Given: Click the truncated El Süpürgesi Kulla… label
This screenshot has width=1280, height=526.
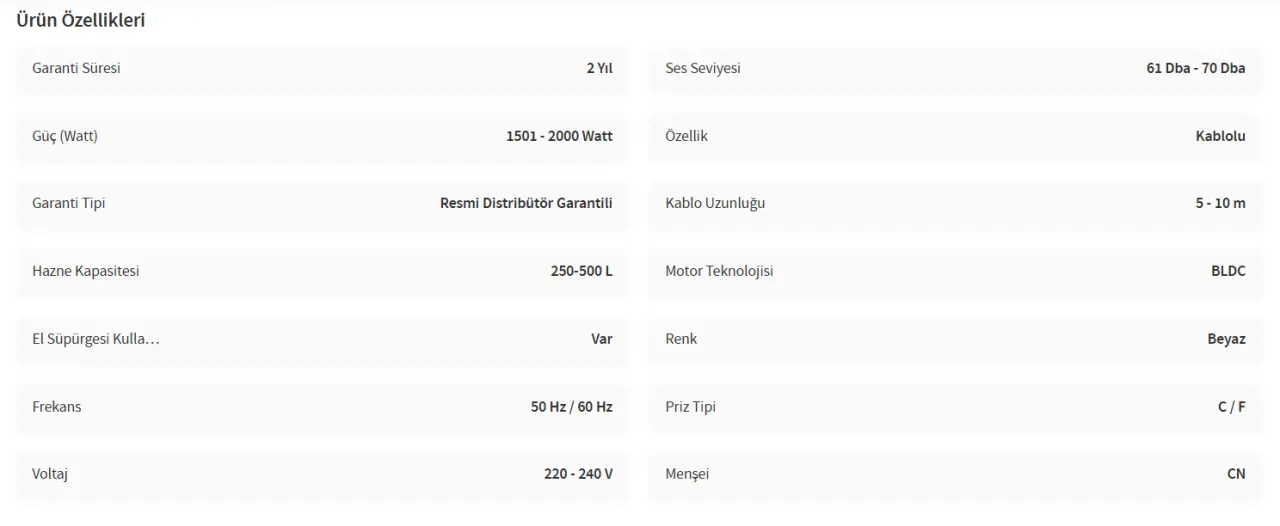Looking at the screenshot, I should (x=96, y=339).
